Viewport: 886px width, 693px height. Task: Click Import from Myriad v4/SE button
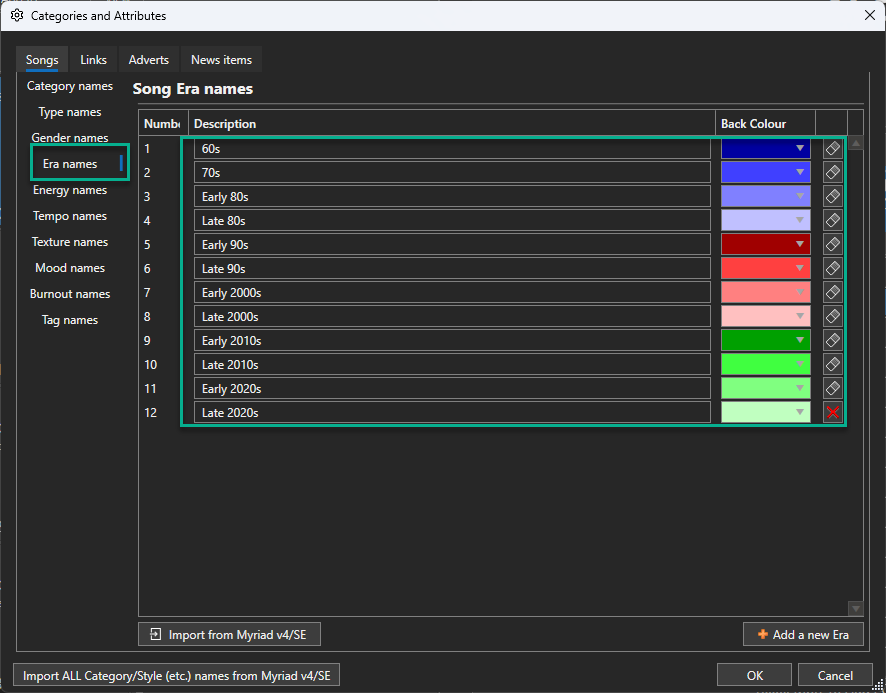[x=229, y=634]
